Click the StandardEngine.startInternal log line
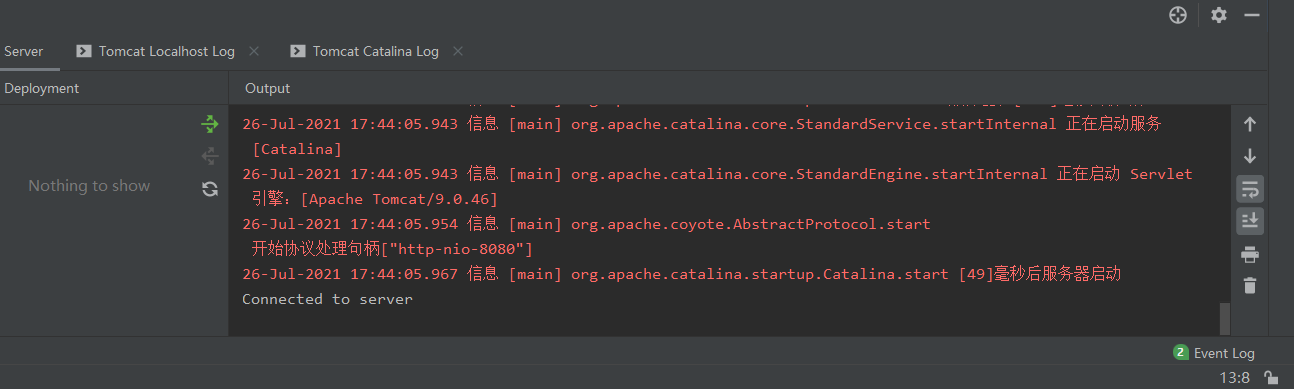 pyautogui.click(x=717, y=174)
